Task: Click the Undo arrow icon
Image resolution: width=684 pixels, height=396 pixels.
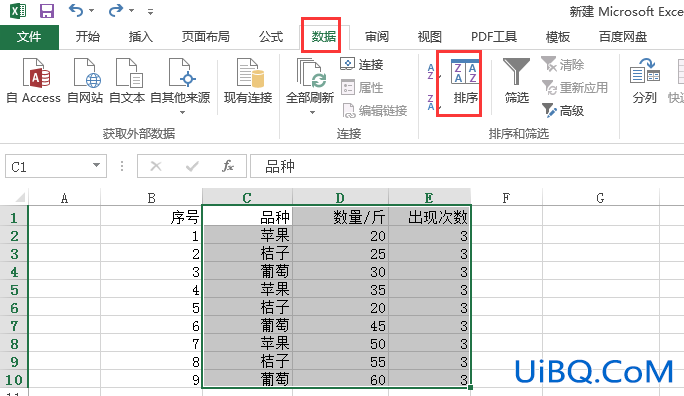Action: tap(76, 10)
